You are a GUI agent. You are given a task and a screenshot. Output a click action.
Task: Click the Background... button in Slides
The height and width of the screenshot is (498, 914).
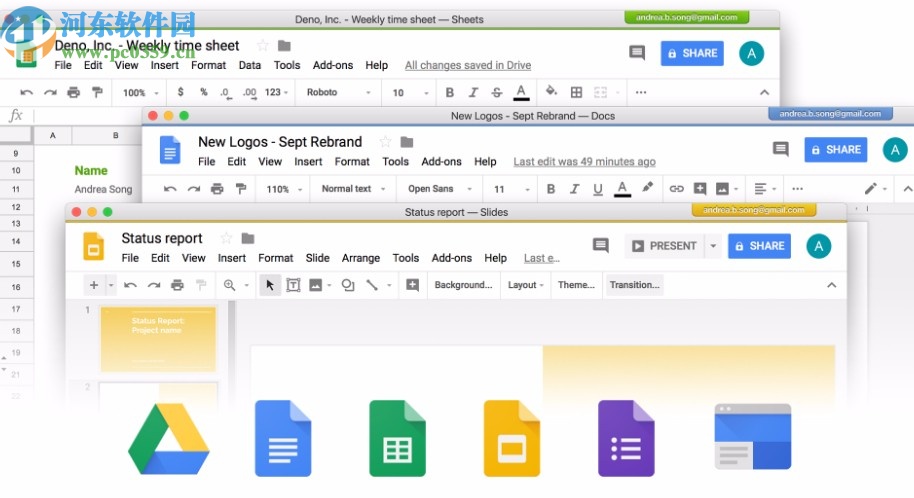[463, 285]
